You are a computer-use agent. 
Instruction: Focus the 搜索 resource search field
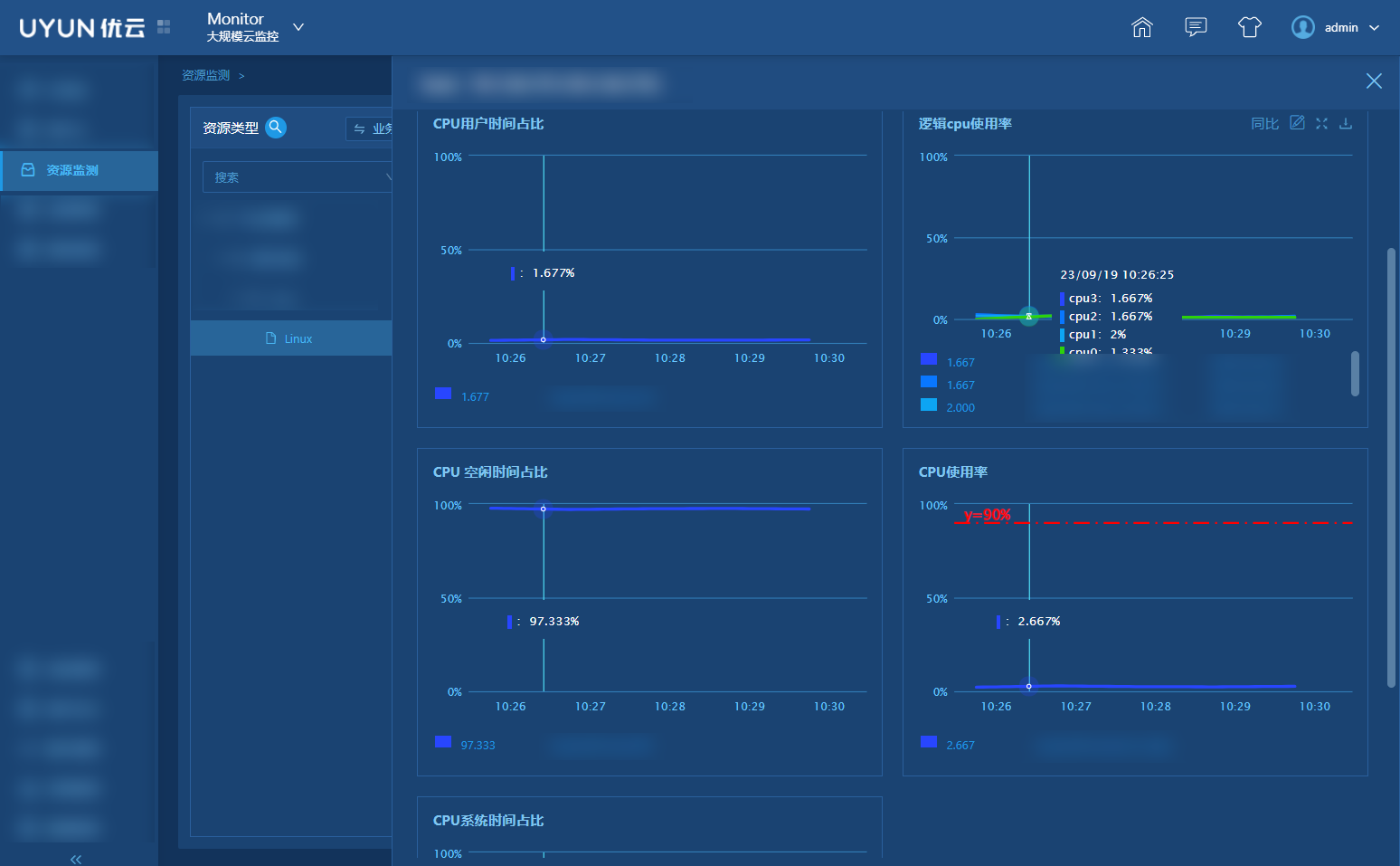click(298, 177)
